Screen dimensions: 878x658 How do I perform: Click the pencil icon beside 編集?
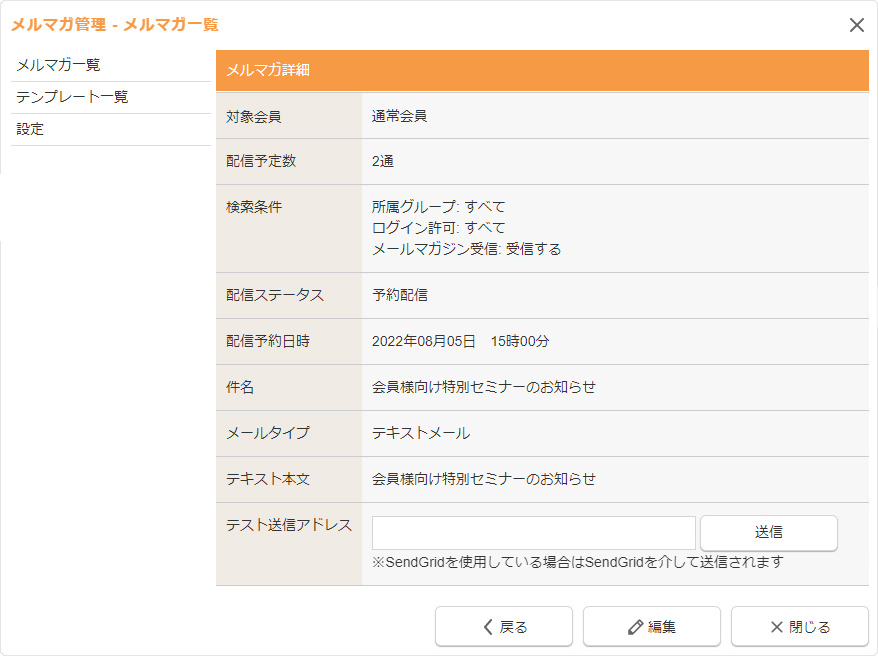[635, 627]
